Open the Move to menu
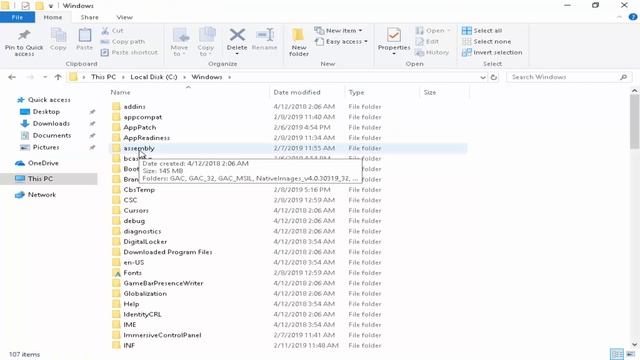 179,42
